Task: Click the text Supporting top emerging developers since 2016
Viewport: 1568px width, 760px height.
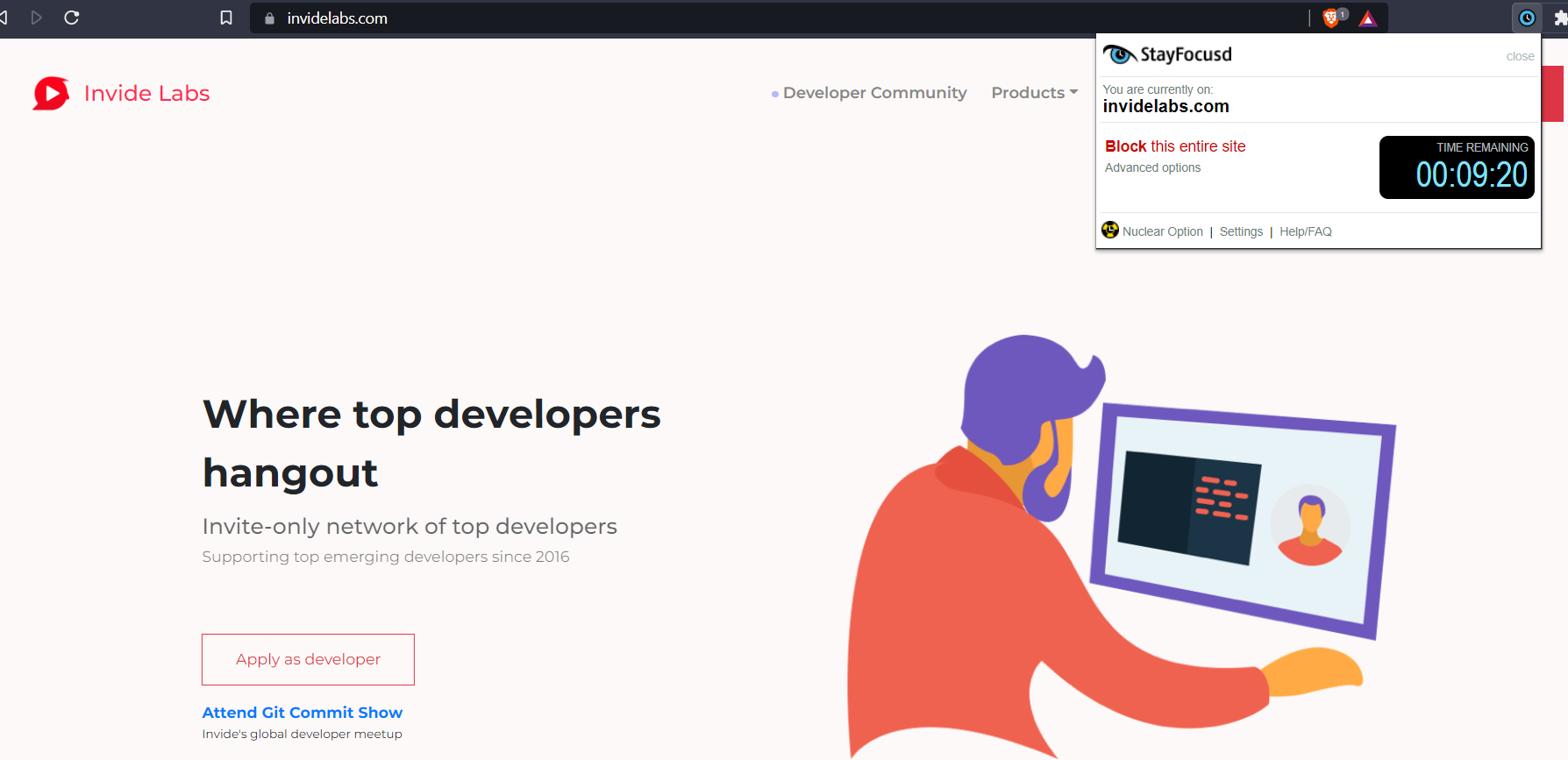Action: 385,557
